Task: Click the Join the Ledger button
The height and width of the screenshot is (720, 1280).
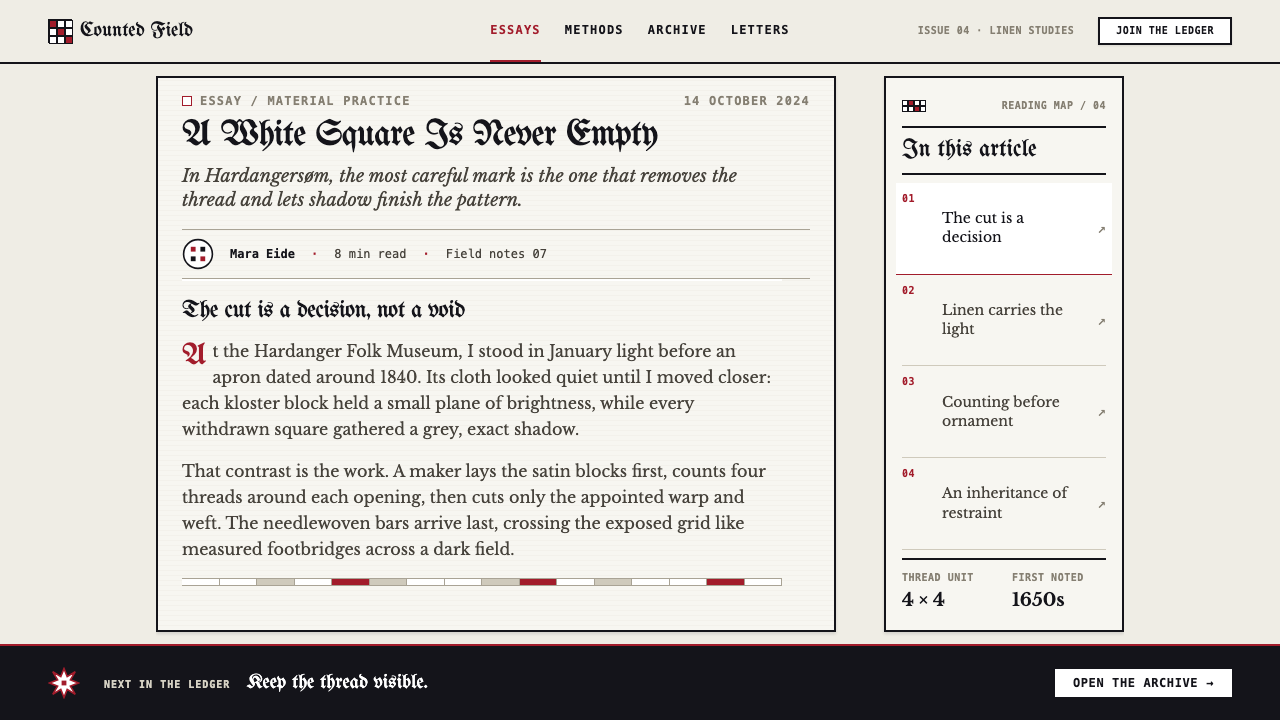Action: [1165, 31]
